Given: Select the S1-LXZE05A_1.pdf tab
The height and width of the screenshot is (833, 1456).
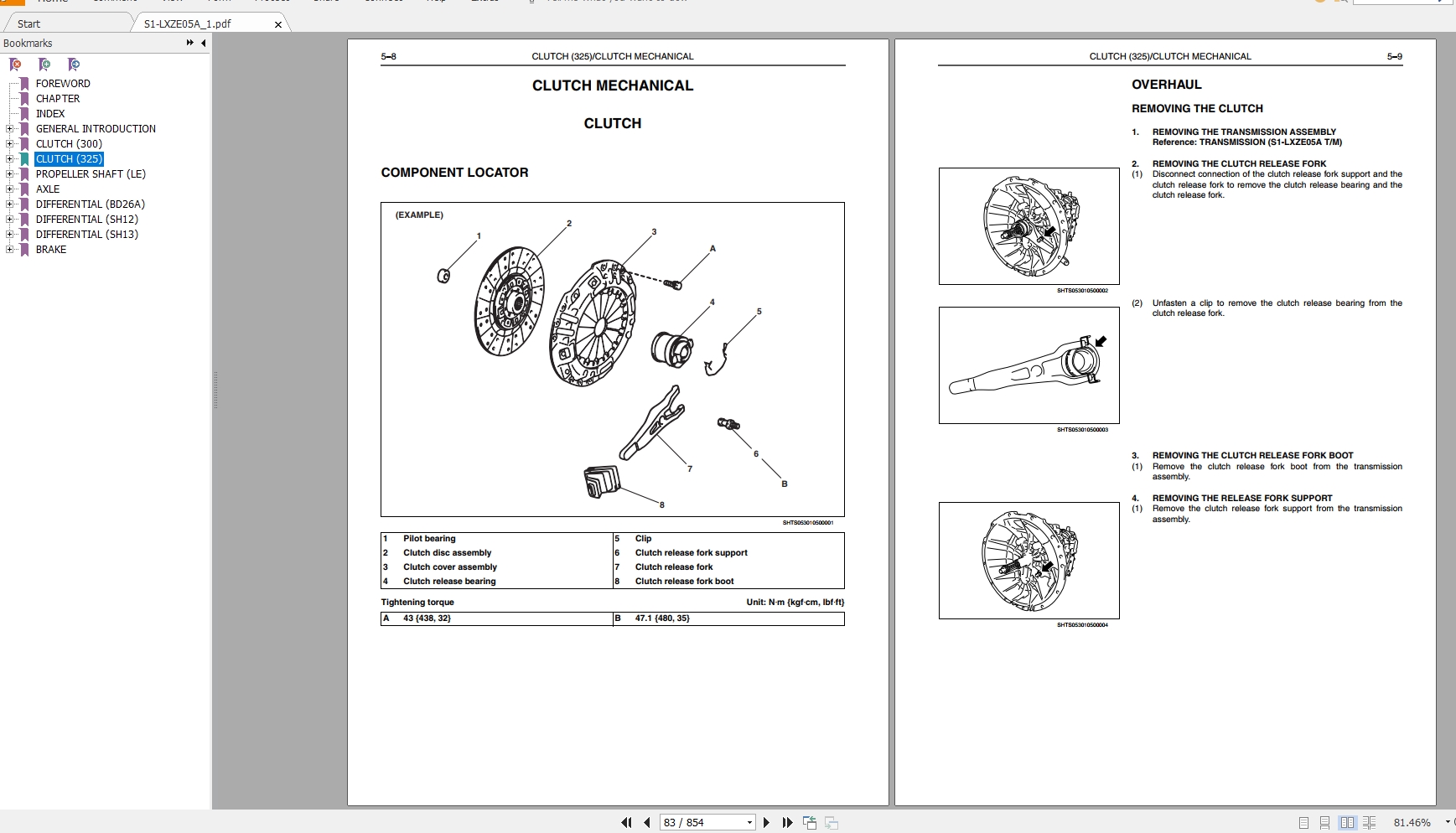Looking at the screenshot, I should [x=188, y=24].
